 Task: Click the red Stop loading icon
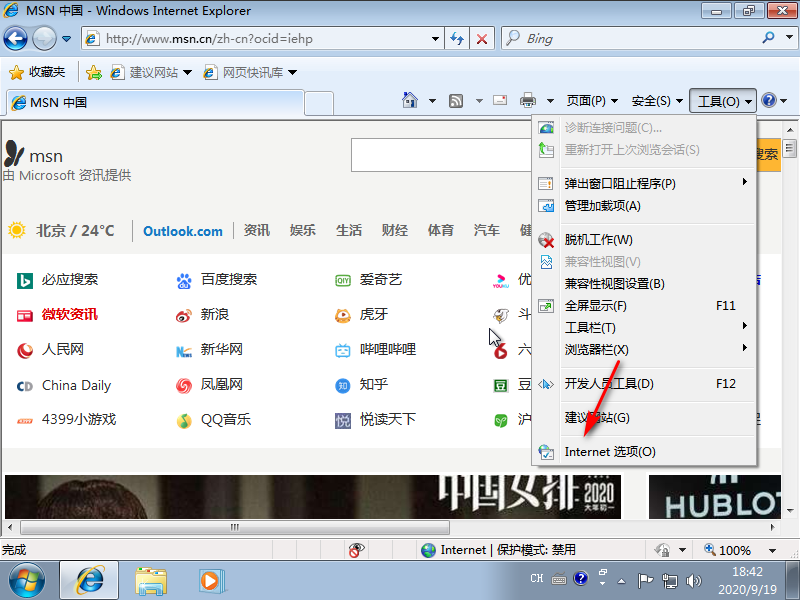click(482, 39)
